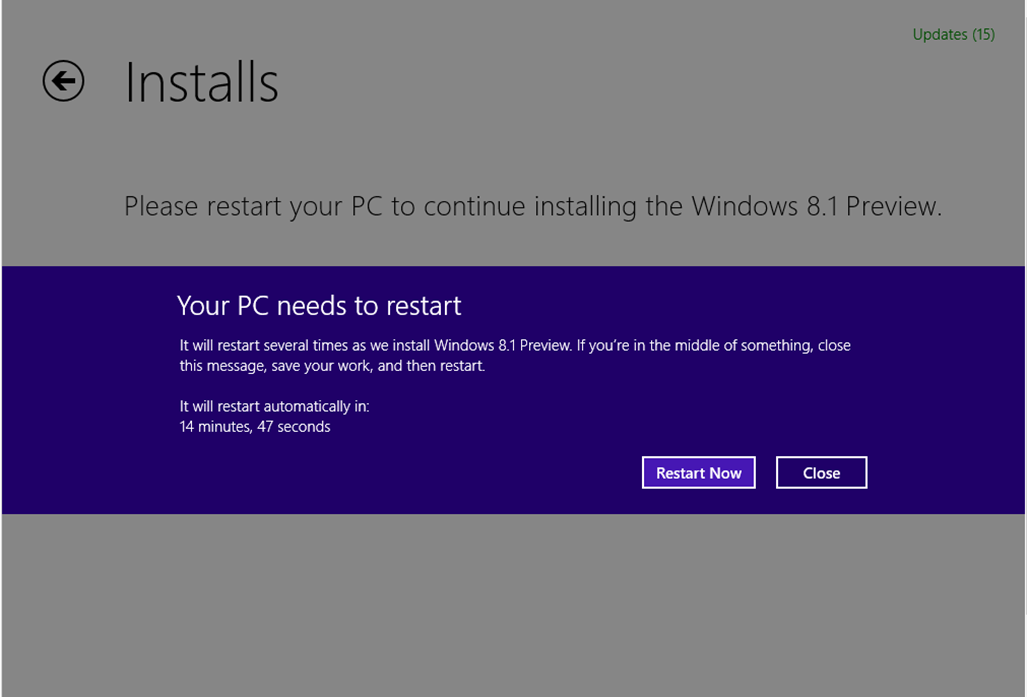Click the '14 minutes, 47 seconds' countdown text
Viewport: 1027px width, 697px height.
[x=255, y=426]
